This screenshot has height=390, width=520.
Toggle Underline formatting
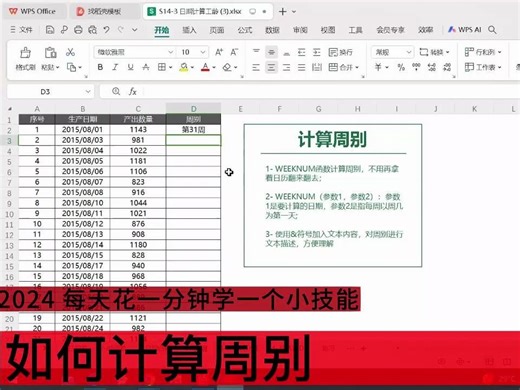[130, 67]
